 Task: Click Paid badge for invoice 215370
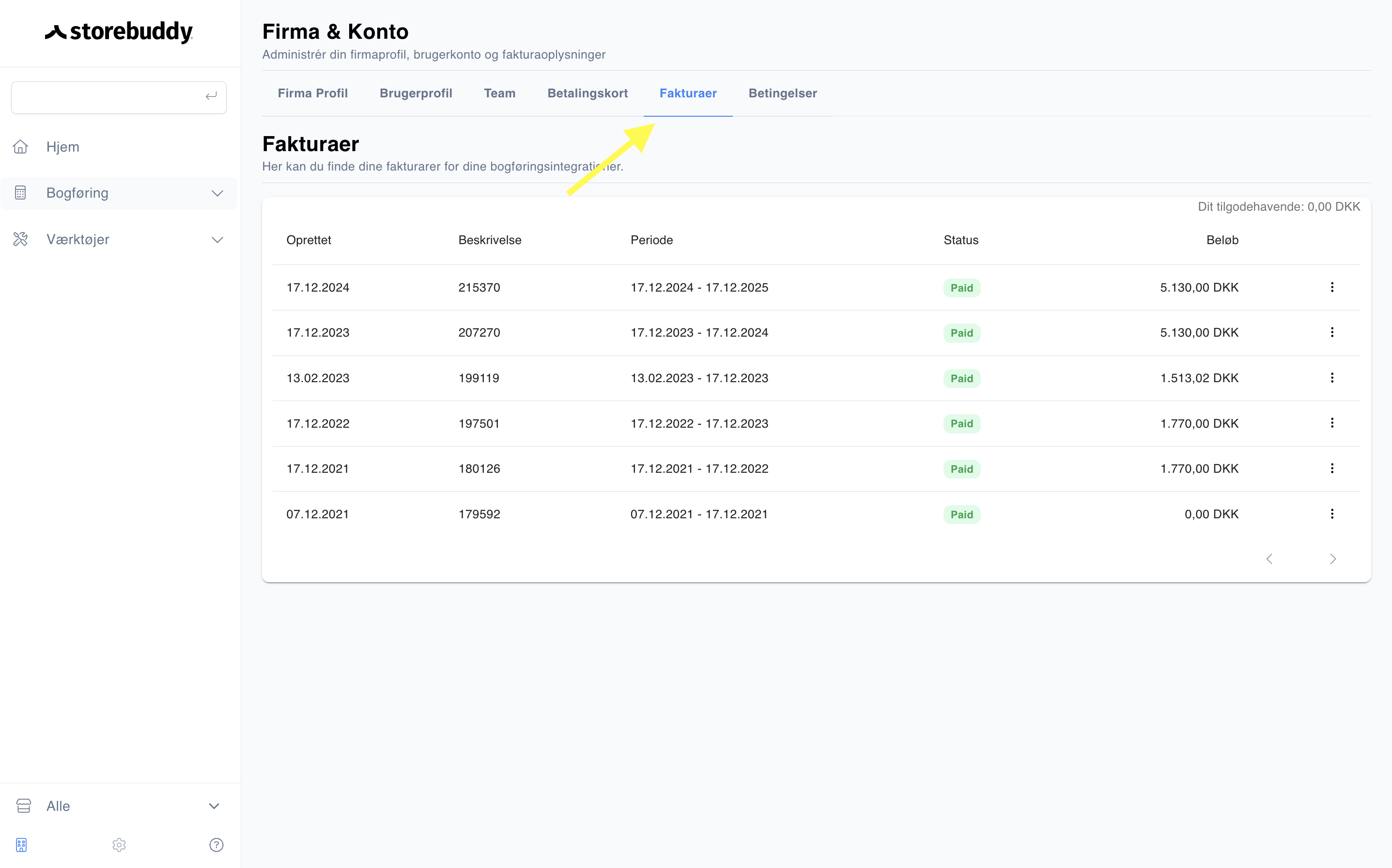[x=961, y=288]
